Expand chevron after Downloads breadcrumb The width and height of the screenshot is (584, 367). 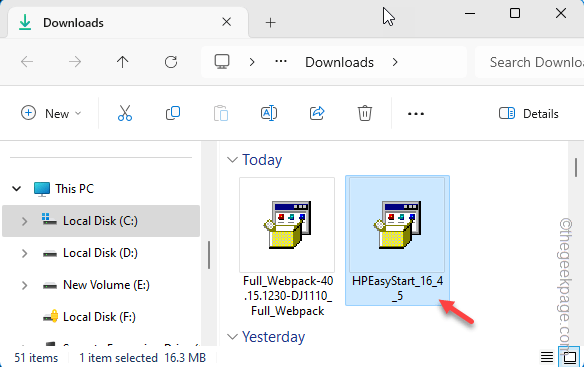point(395,62)
